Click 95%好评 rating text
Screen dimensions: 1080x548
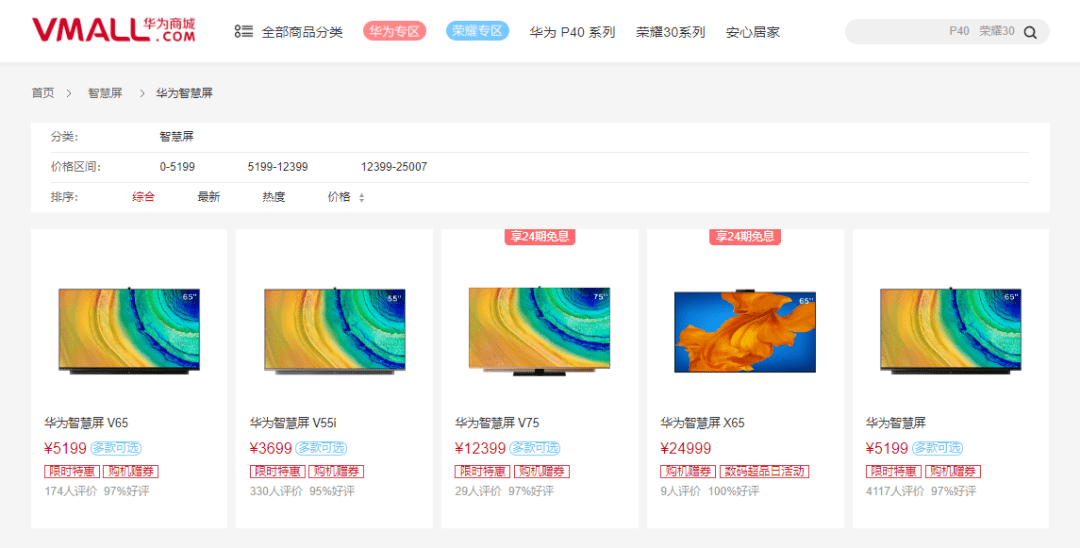(x=332, y=492)
